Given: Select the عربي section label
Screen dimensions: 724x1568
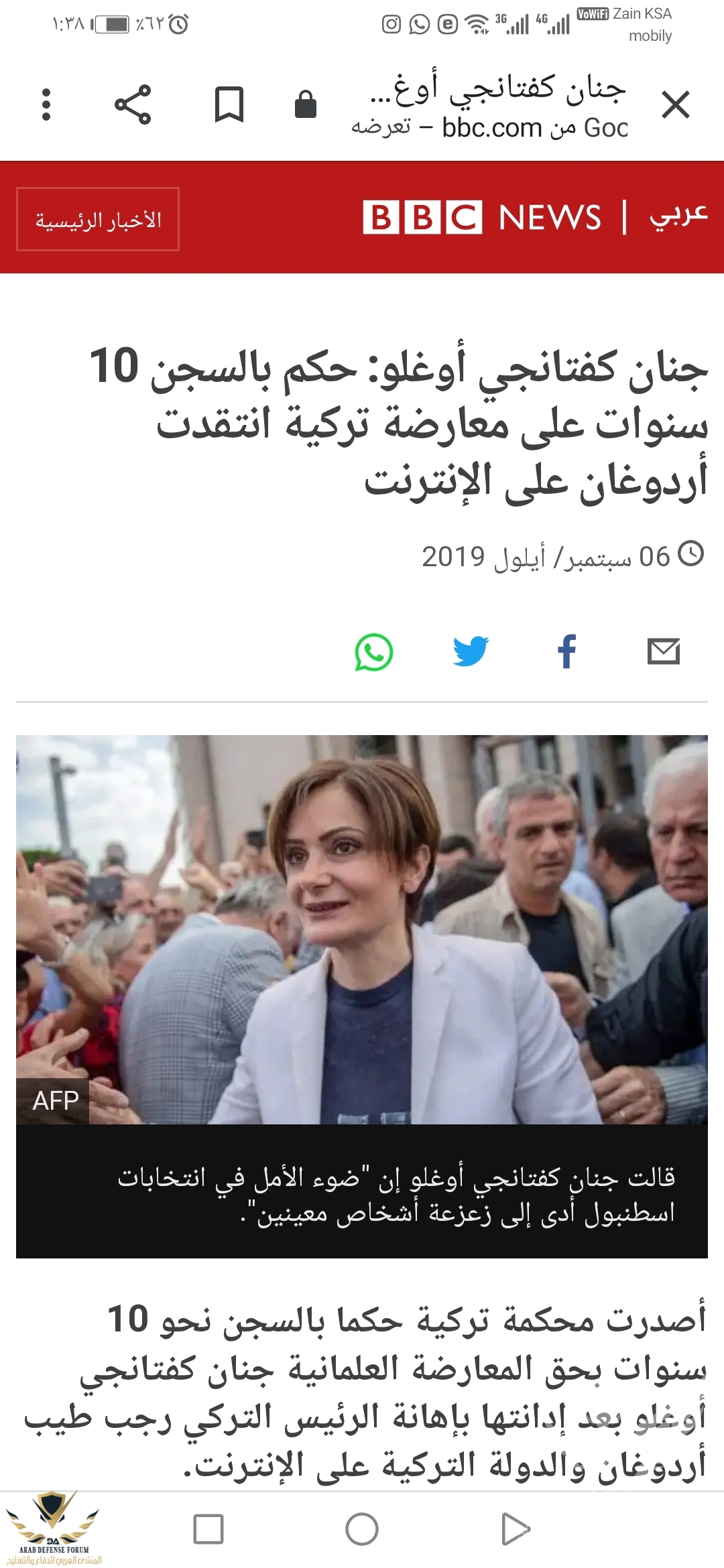Looking at the screenshot, I should click(678, 215).
